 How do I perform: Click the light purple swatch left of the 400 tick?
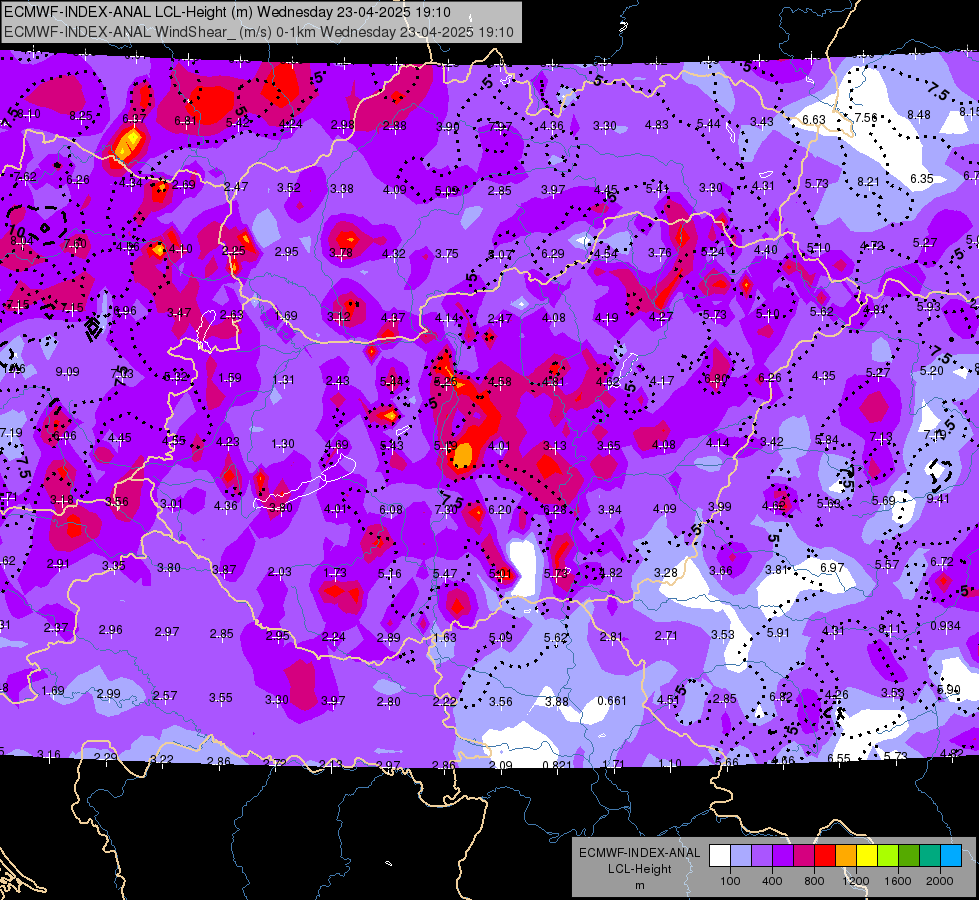pos(762,856)
